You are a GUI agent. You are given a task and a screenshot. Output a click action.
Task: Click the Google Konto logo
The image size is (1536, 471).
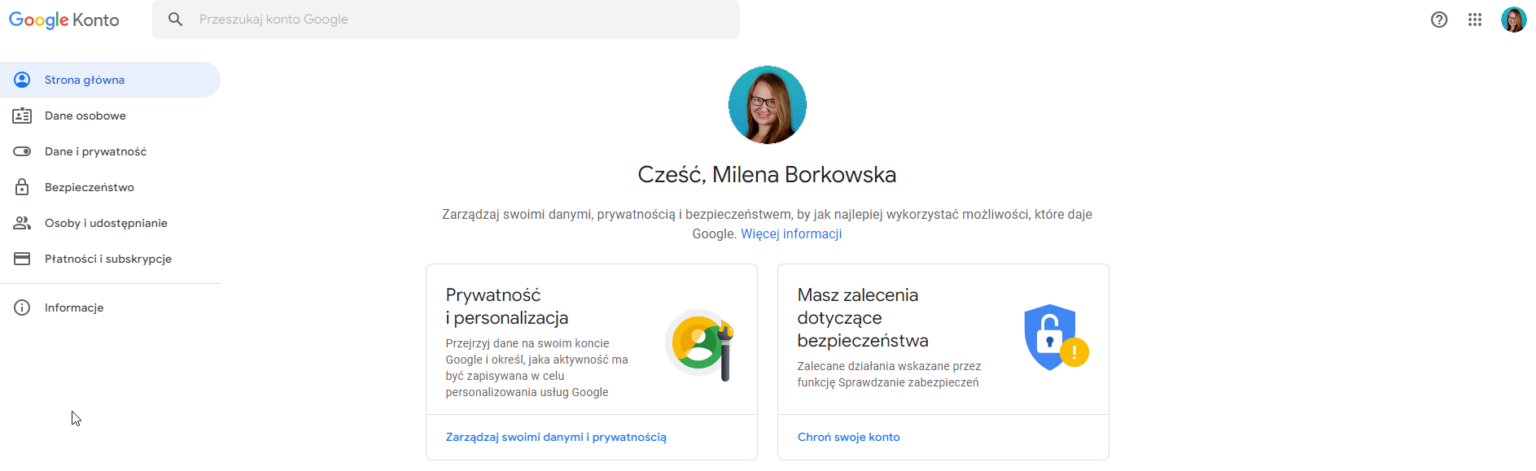pos(65,19)
